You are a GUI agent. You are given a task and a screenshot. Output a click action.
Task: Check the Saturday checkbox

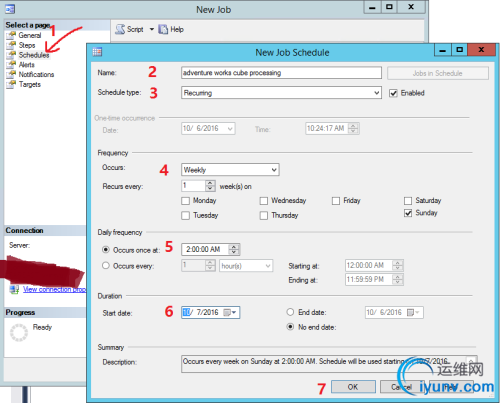(x=408, y=201)
